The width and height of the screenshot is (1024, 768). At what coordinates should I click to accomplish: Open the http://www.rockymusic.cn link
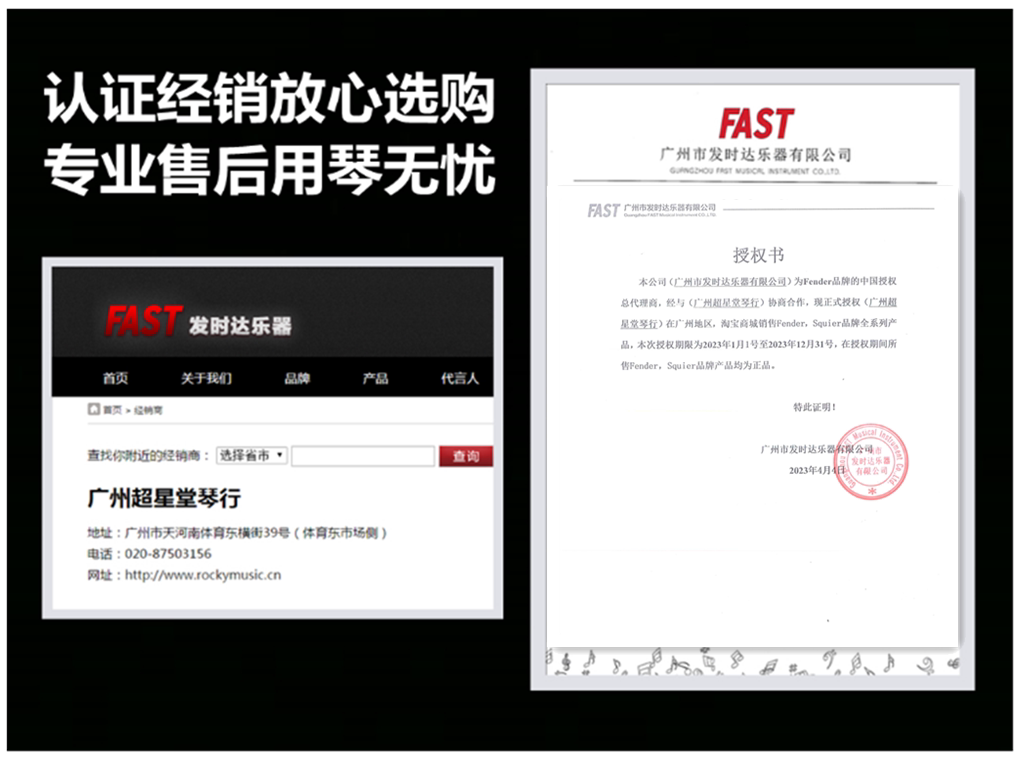coord(203,575)
